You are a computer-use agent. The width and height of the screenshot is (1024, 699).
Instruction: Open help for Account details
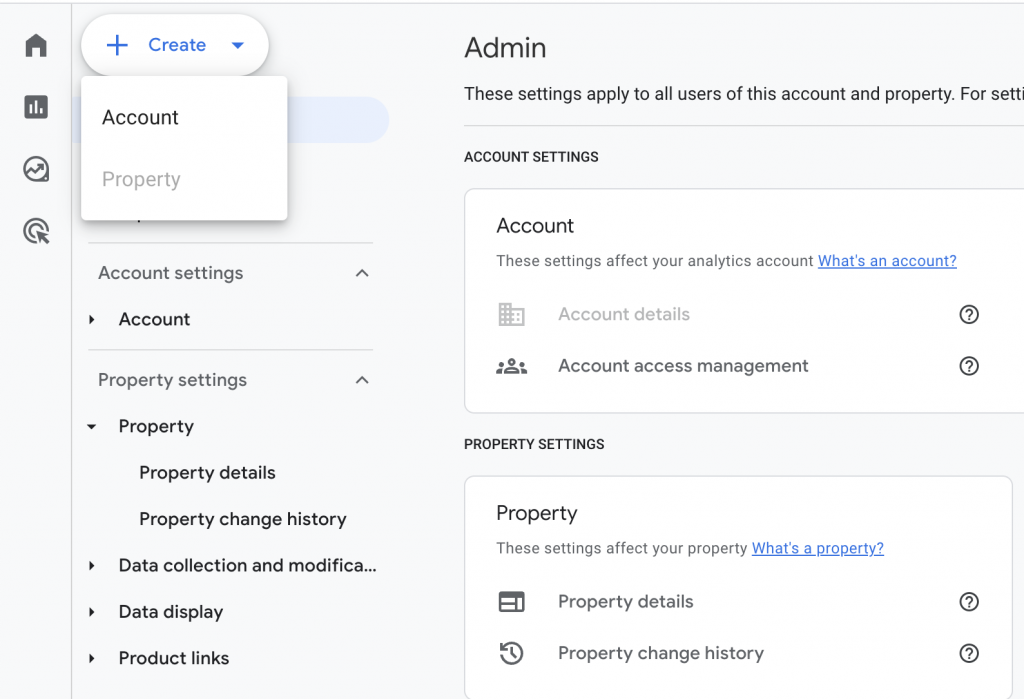coord(969,314)
